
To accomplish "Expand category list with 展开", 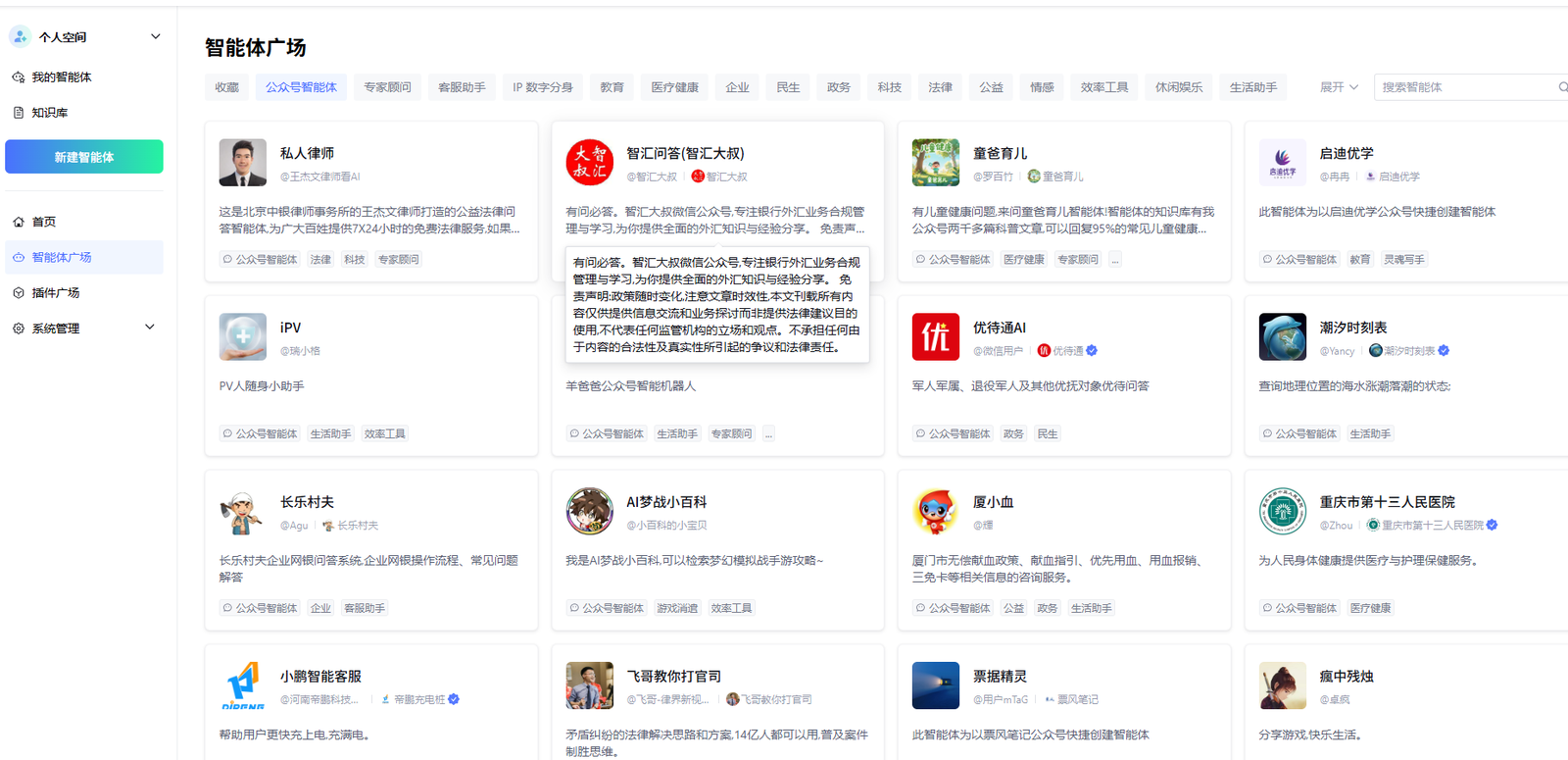I will point(1338,87).
